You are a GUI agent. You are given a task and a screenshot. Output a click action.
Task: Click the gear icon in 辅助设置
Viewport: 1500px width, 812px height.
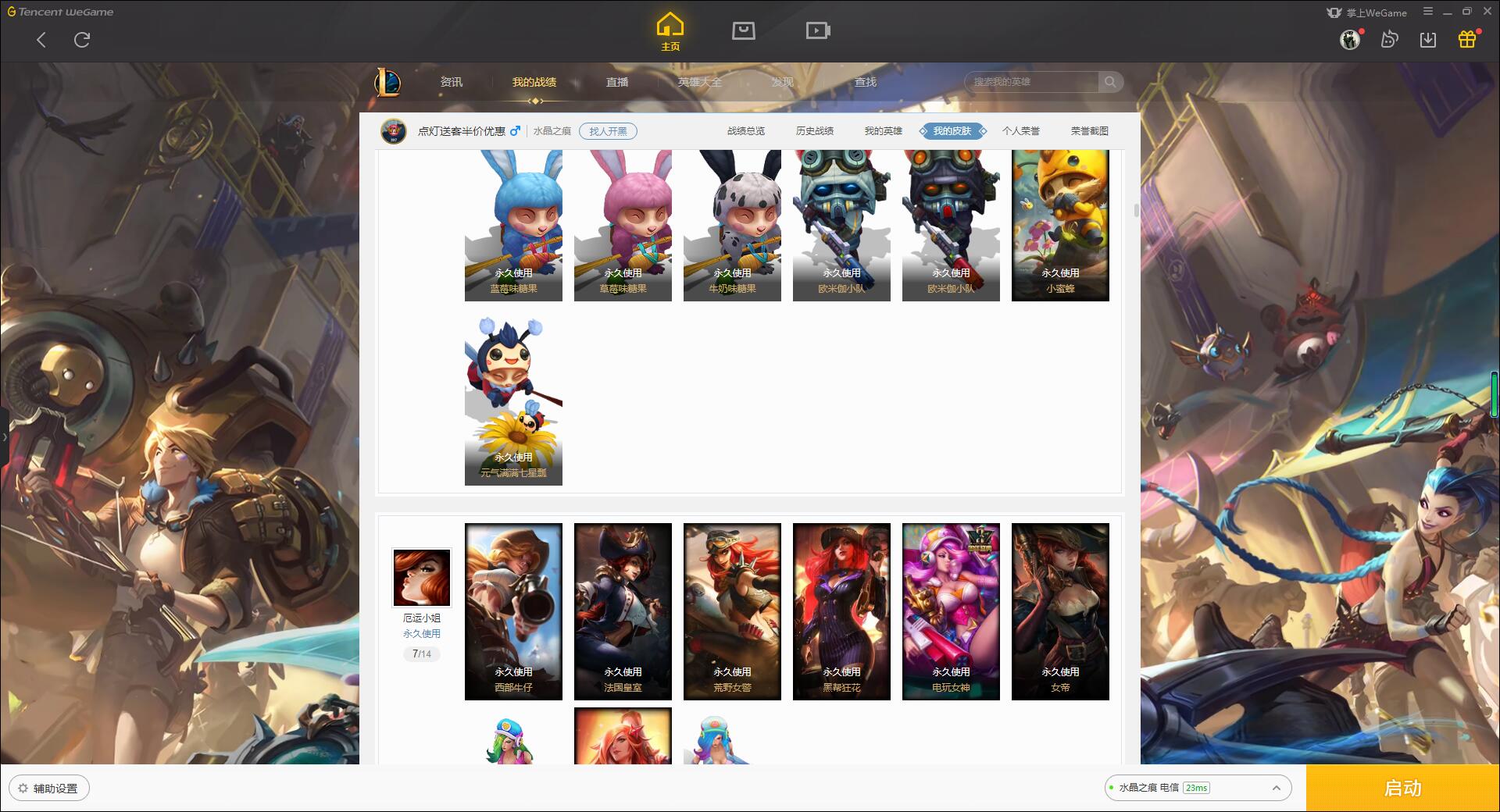[x=23, y=788]
